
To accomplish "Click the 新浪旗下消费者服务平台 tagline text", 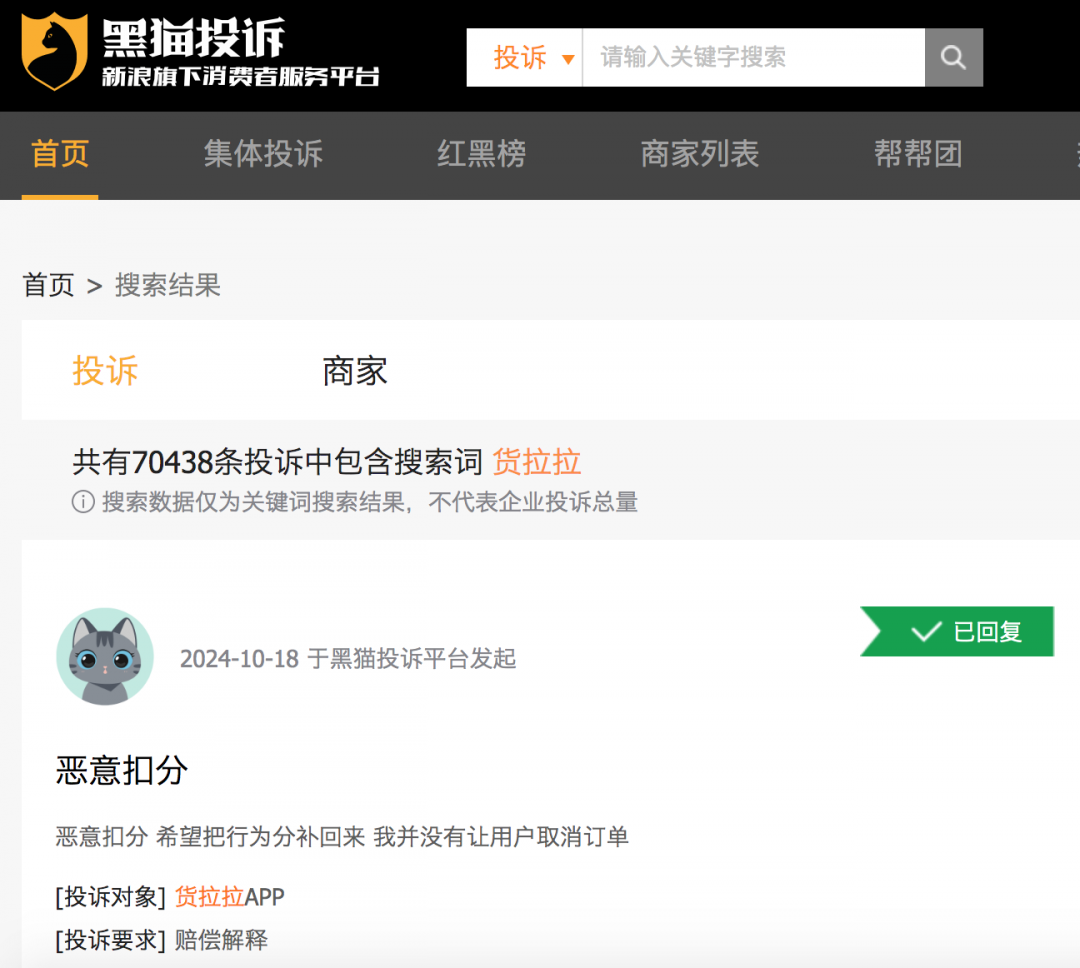I will [240, 76].
